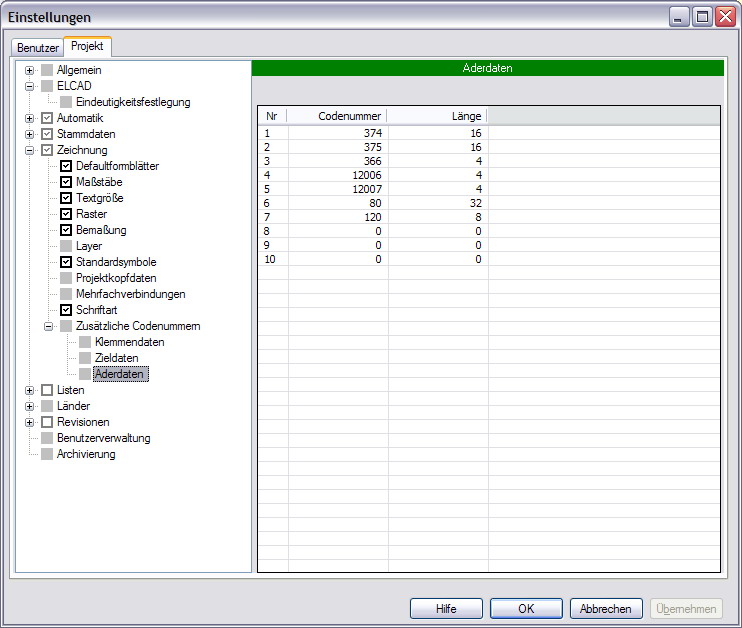742x628 pixels.
Task: Close the Einstellungen dialog window
Action: [x=725, y=17]
